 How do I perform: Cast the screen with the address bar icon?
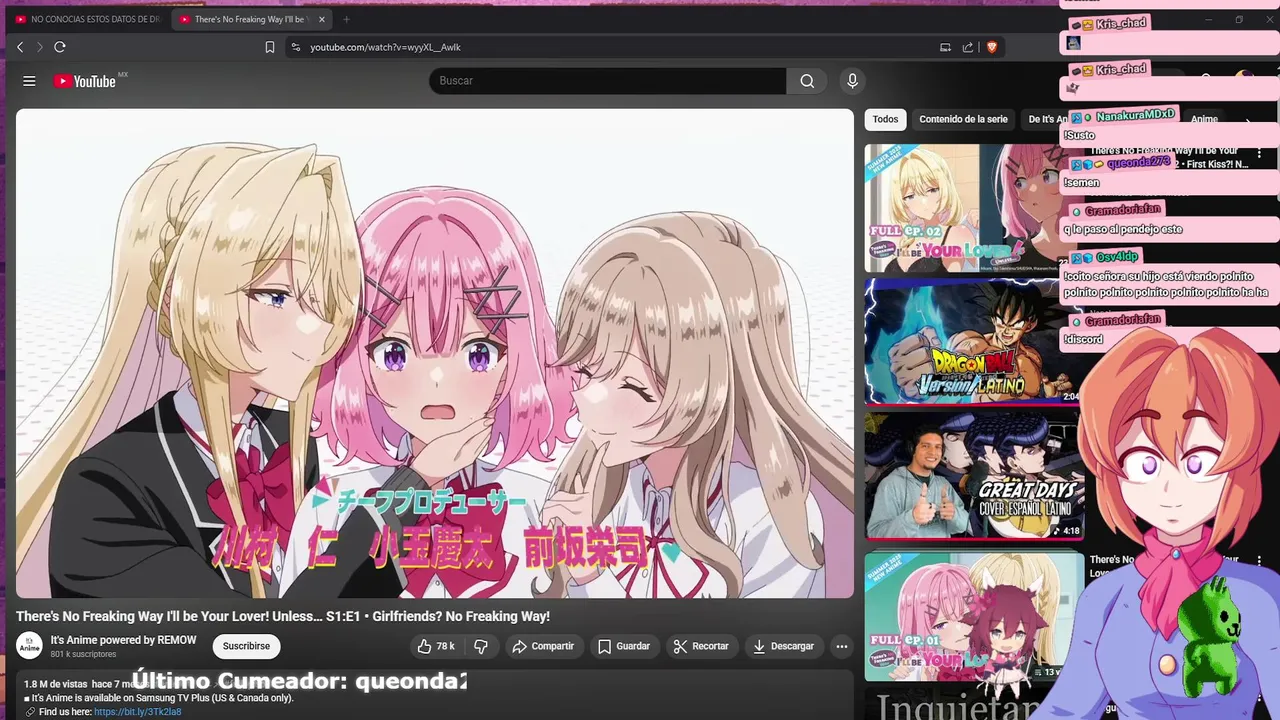point(945,47)
